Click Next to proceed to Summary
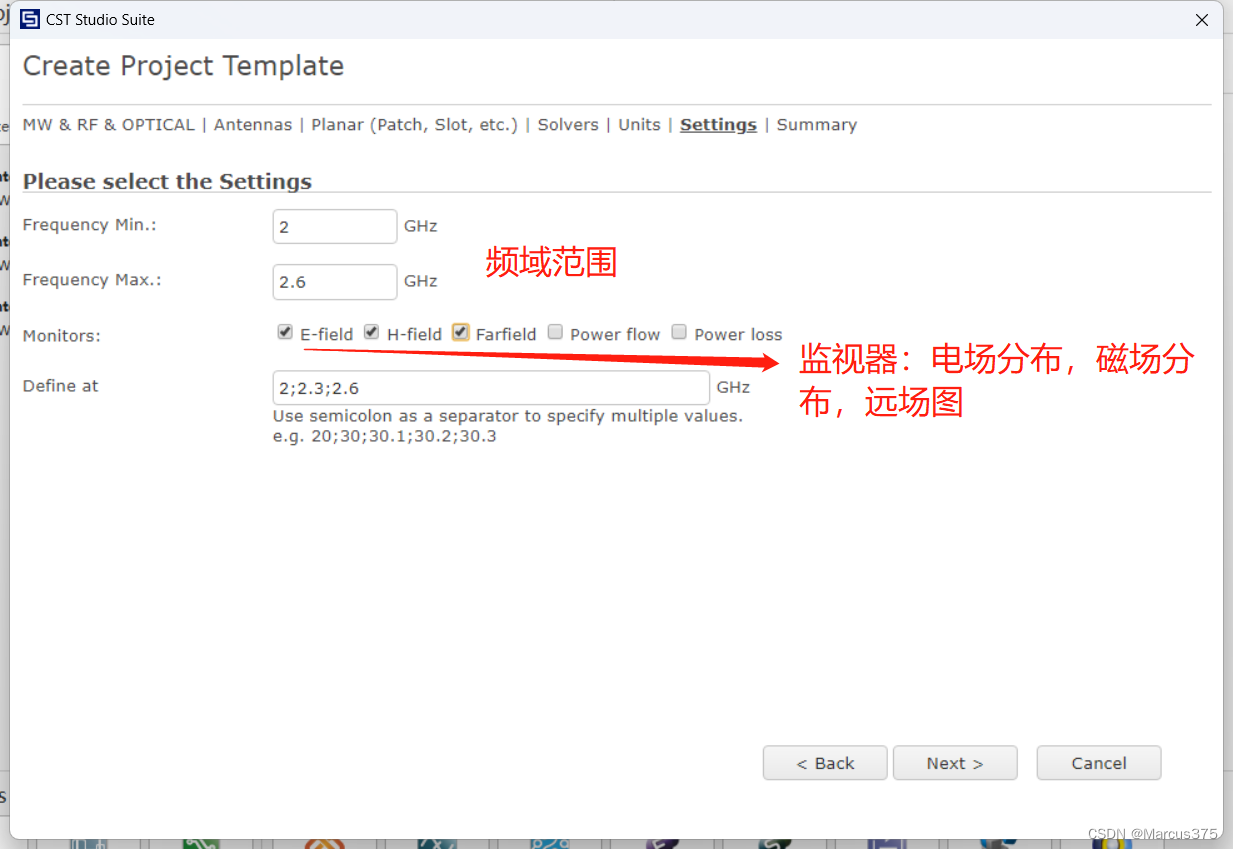This screenshot has height=849, width=1233. click(x=954, y=762)
